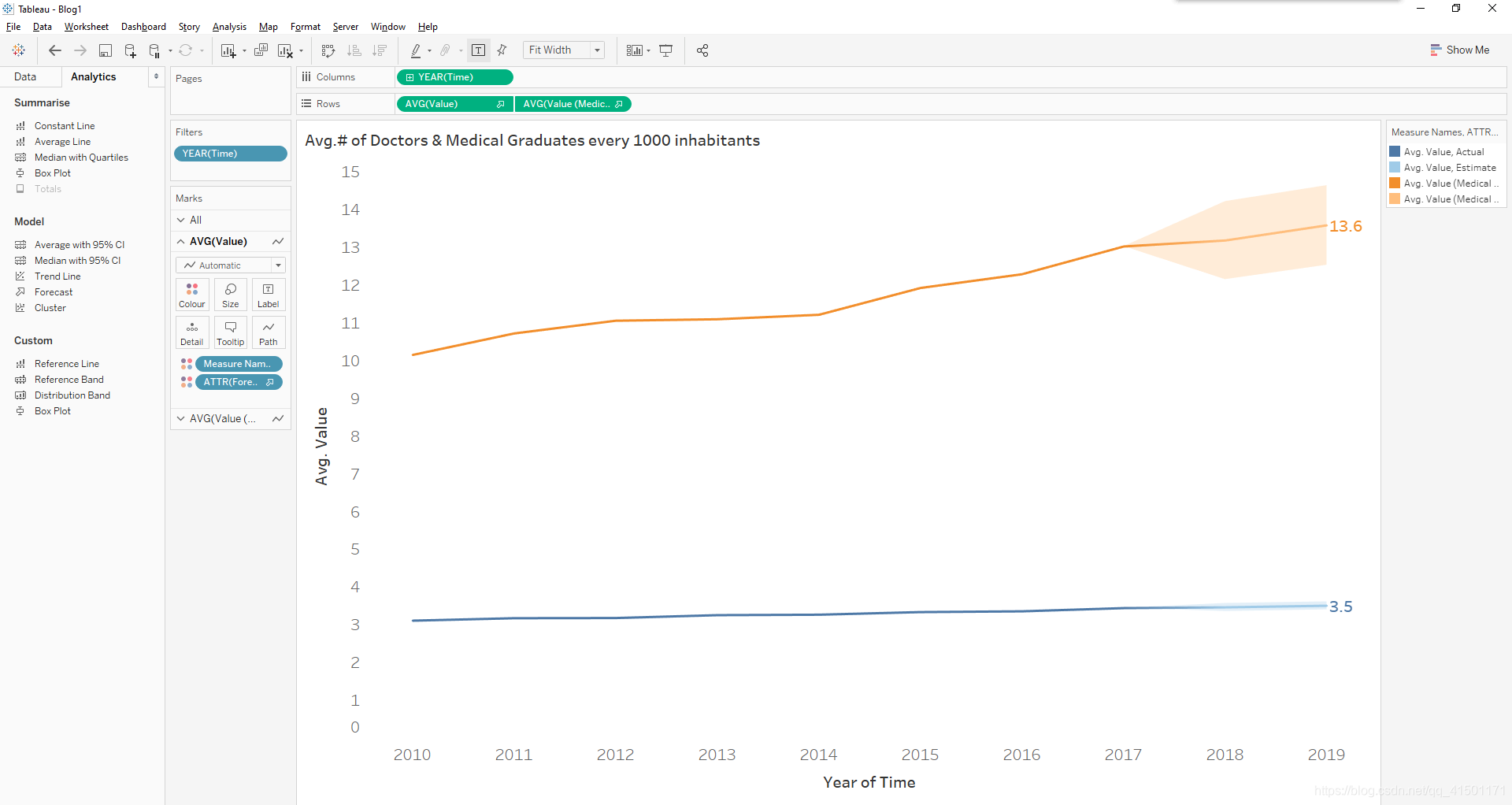Sort ascending toolbar icon
The width and height of the screenshot is (1512, 805).
(354, 50)
